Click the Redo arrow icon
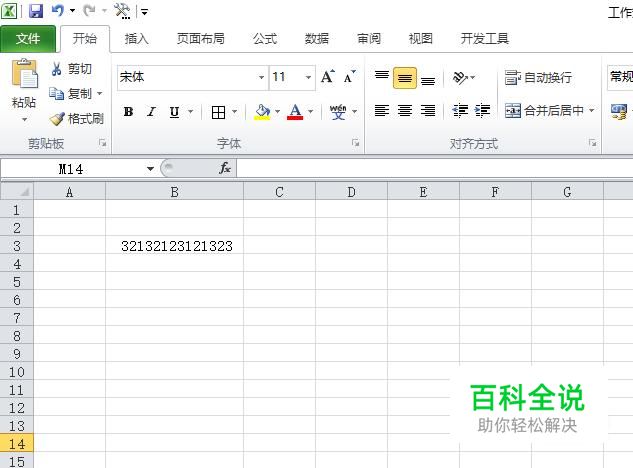The height and width of the screenshot is (468, 633). click(89, 10)
